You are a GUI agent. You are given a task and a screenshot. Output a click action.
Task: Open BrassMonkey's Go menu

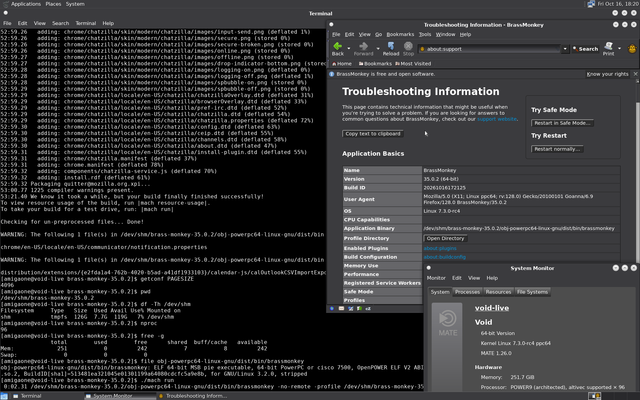[378, 34]
